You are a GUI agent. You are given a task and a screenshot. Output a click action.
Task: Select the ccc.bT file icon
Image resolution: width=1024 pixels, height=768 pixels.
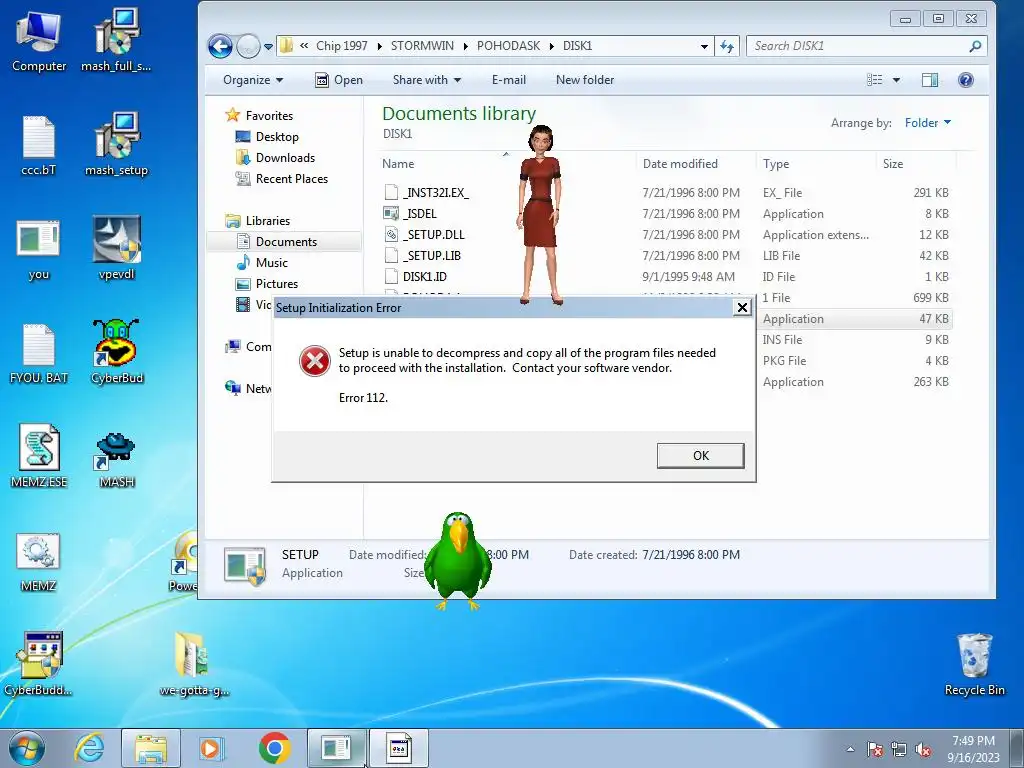click(39, 145)
